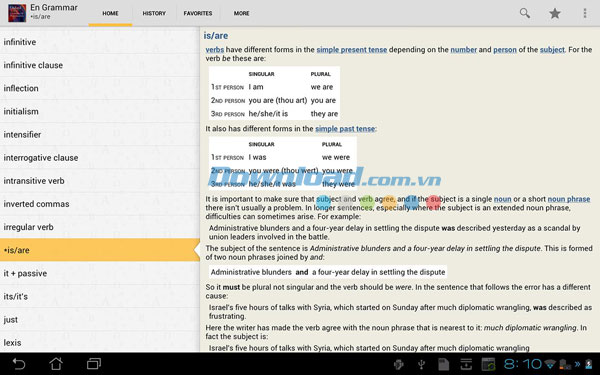Tap the Android debug notification icon
The width and height of the screenshot is (600, 375).
coord(399,364)
